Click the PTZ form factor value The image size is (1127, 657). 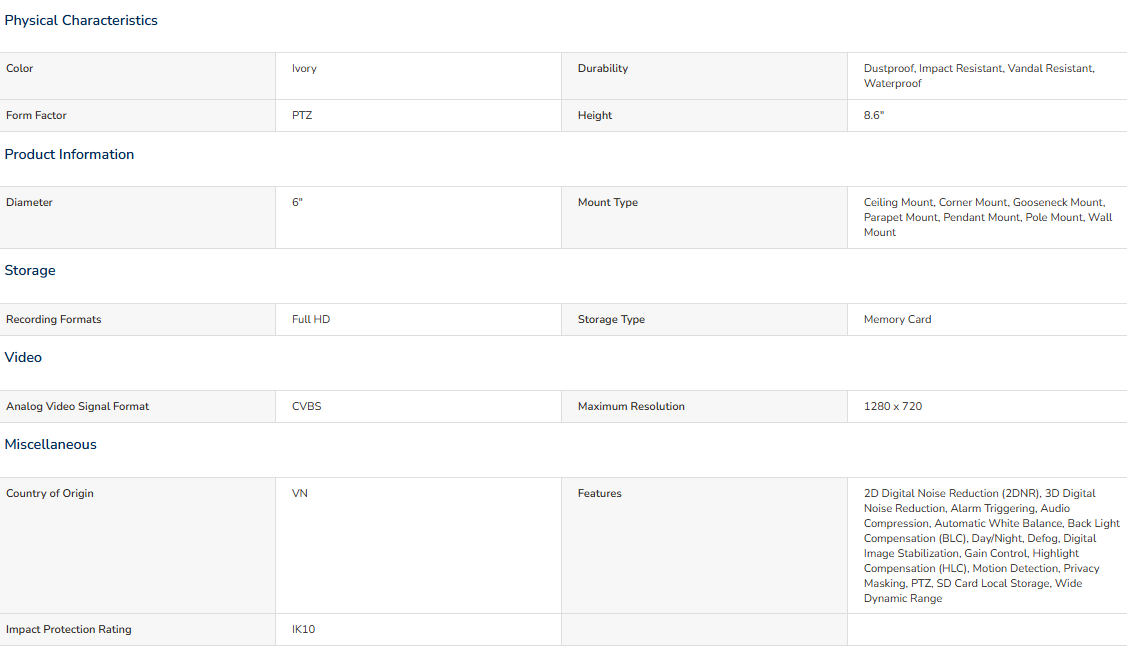[302, 115]
